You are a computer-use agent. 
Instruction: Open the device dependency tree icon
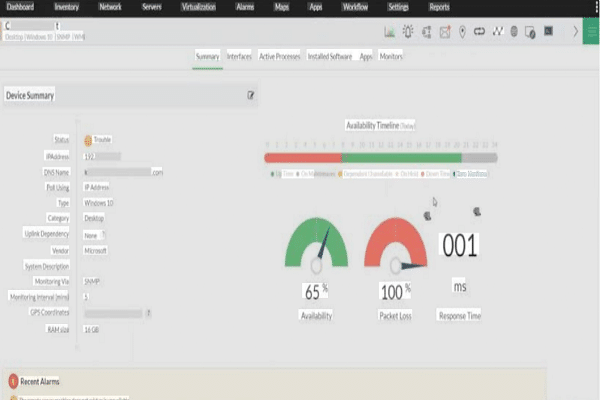click(427, 32)
